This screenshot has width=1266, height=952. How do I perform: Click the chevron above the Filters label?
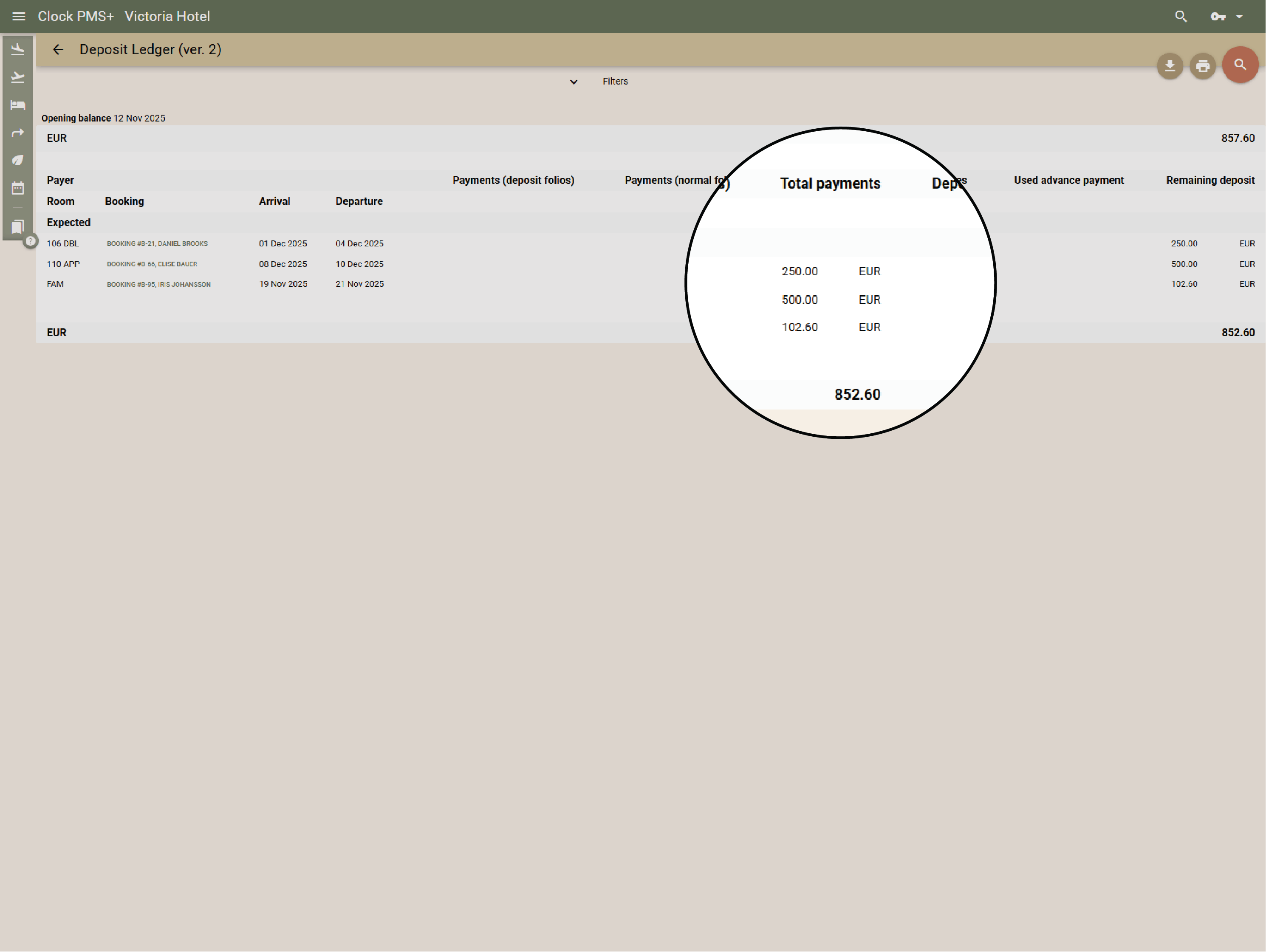pyautogui.click(x=573, y=82)
